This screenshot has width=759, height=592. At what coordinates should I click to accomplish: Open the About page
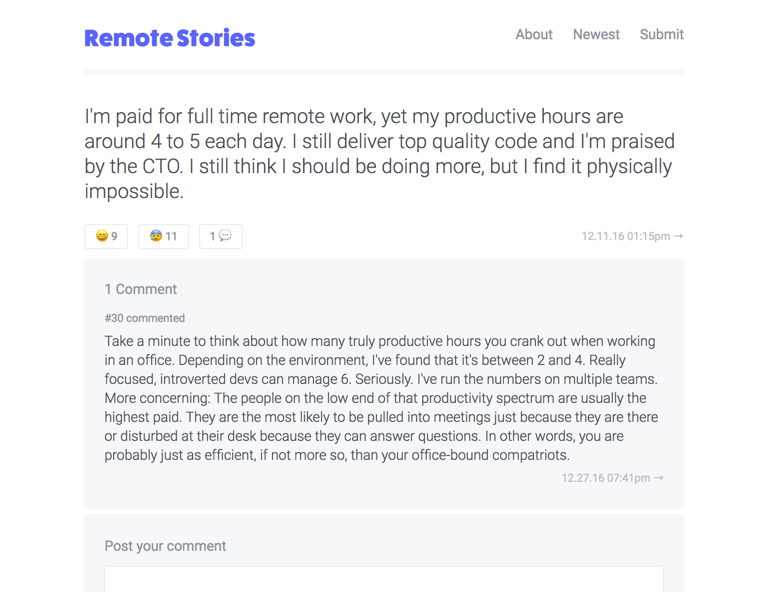tap(533, 34)
